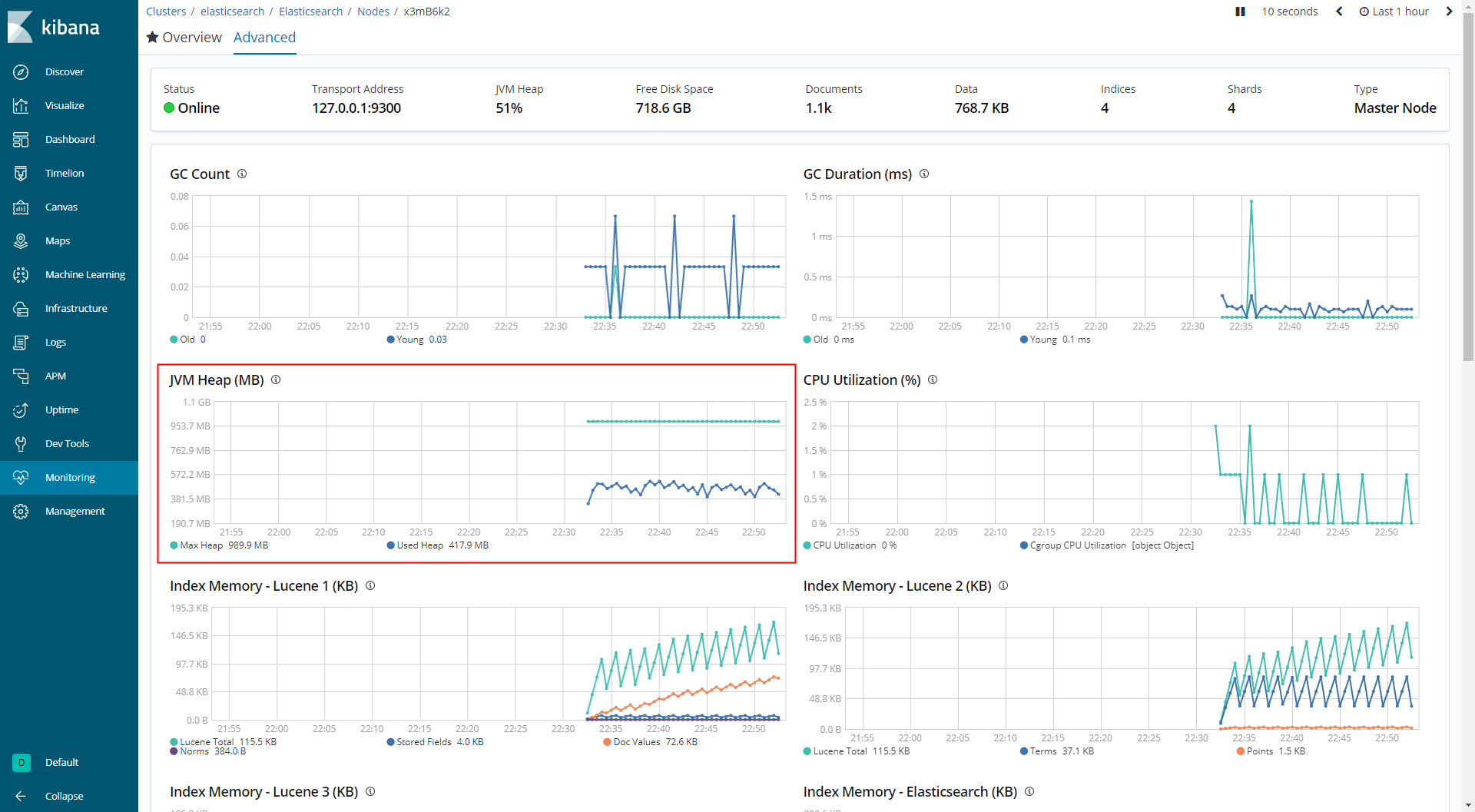This screenshot has width=1475, height=812.
Task: Click info icon next to JVM Heap (MB)
Action: click(276, 379)
